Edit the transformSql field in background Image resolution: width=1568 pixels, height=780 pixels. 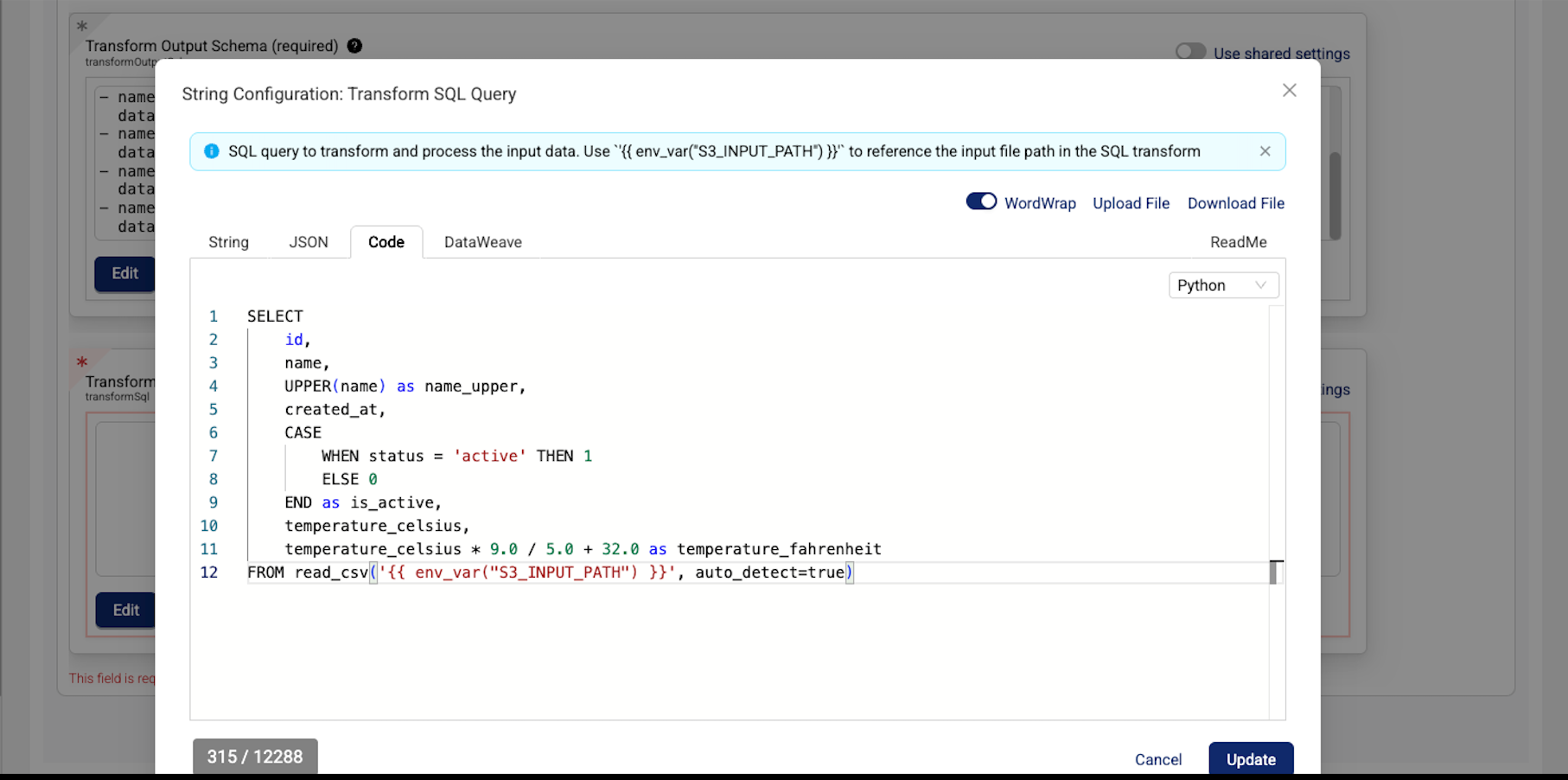(125, 610)
